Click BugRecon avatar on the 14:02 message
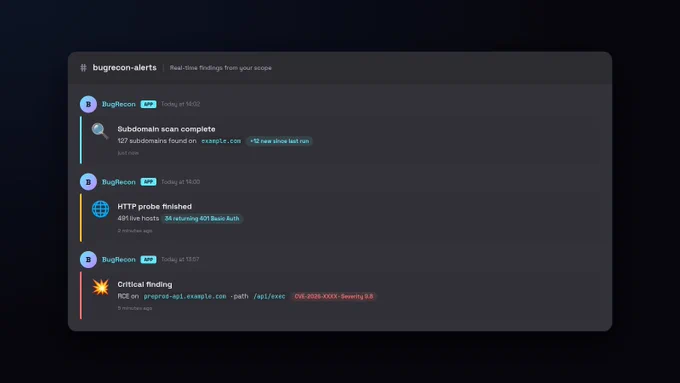Screen dimensions: 680x383 point(88,104)
